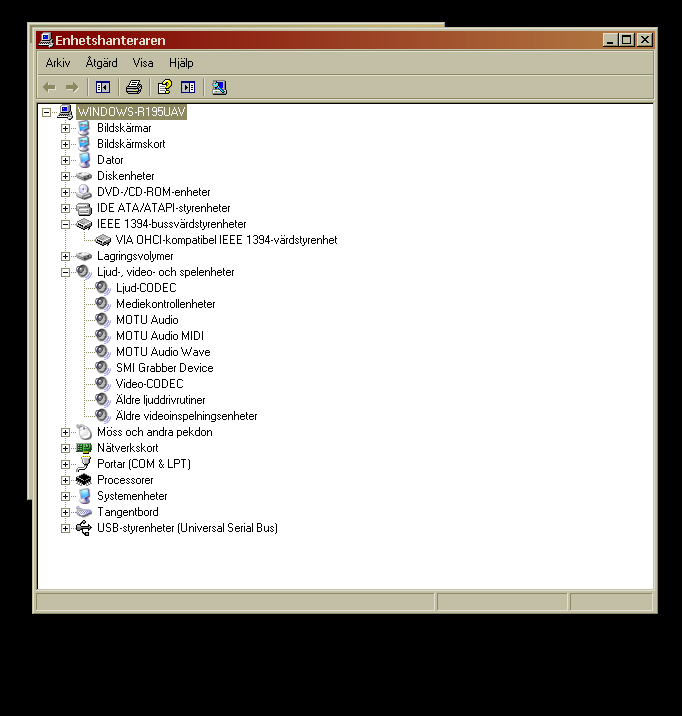Select the MOTU Audio MIDI device

point(160,336)
